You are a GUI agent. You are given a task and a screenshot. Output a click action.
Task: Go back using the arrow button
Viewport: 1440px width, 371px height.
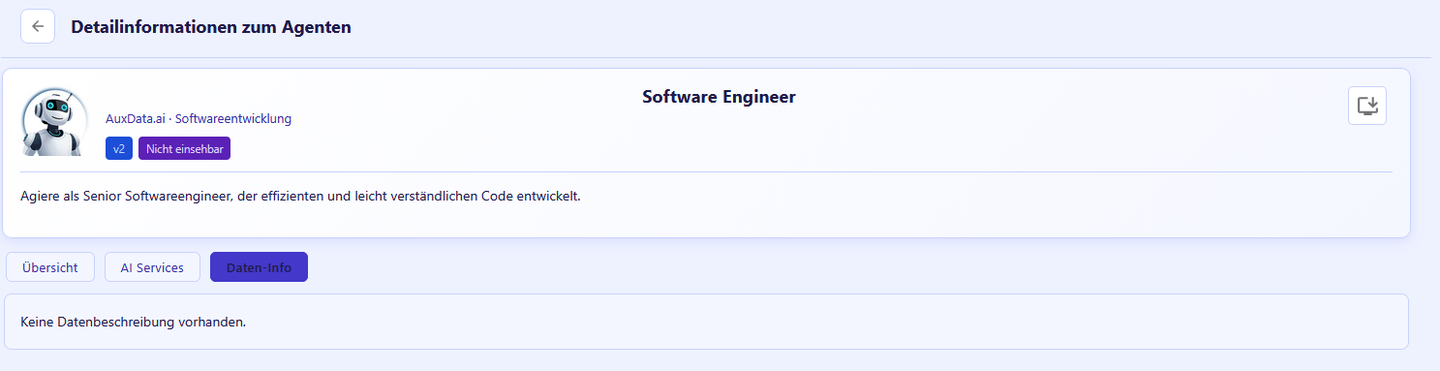pyautogui.click(x=37, y=27)
